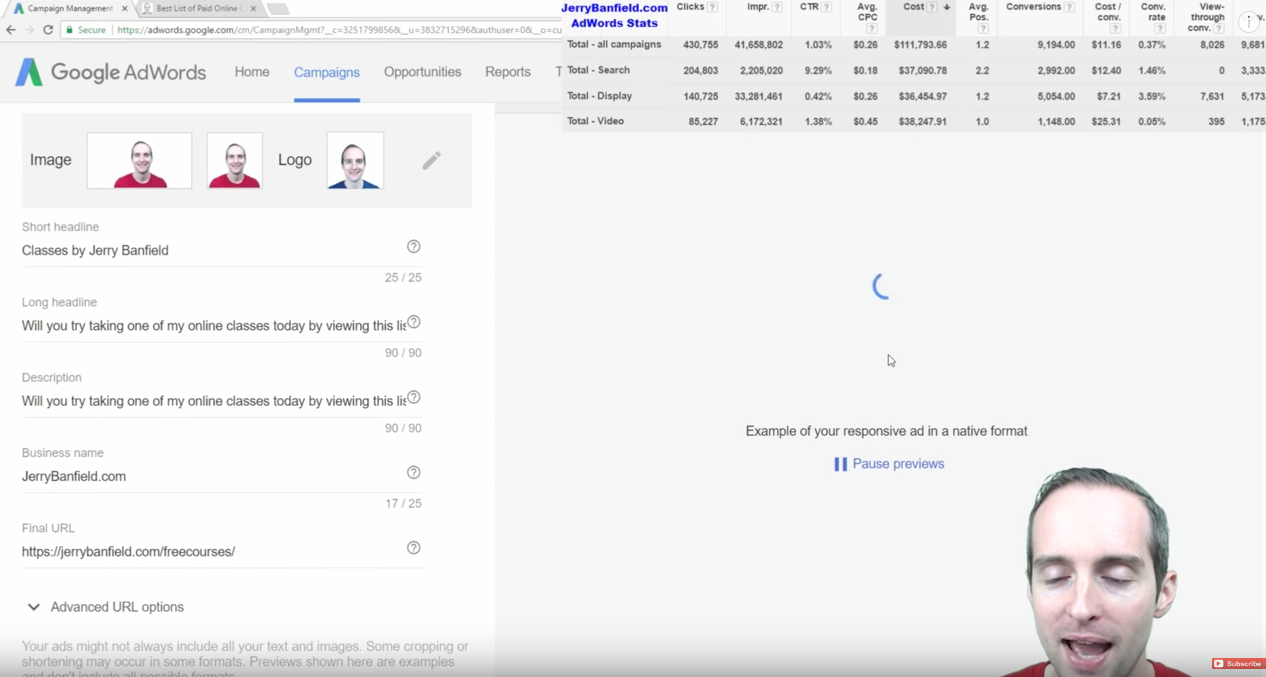This screenshot has height=677, width=1266.
Task: Open the Opportunities tab
Action: tap(423, 72)
